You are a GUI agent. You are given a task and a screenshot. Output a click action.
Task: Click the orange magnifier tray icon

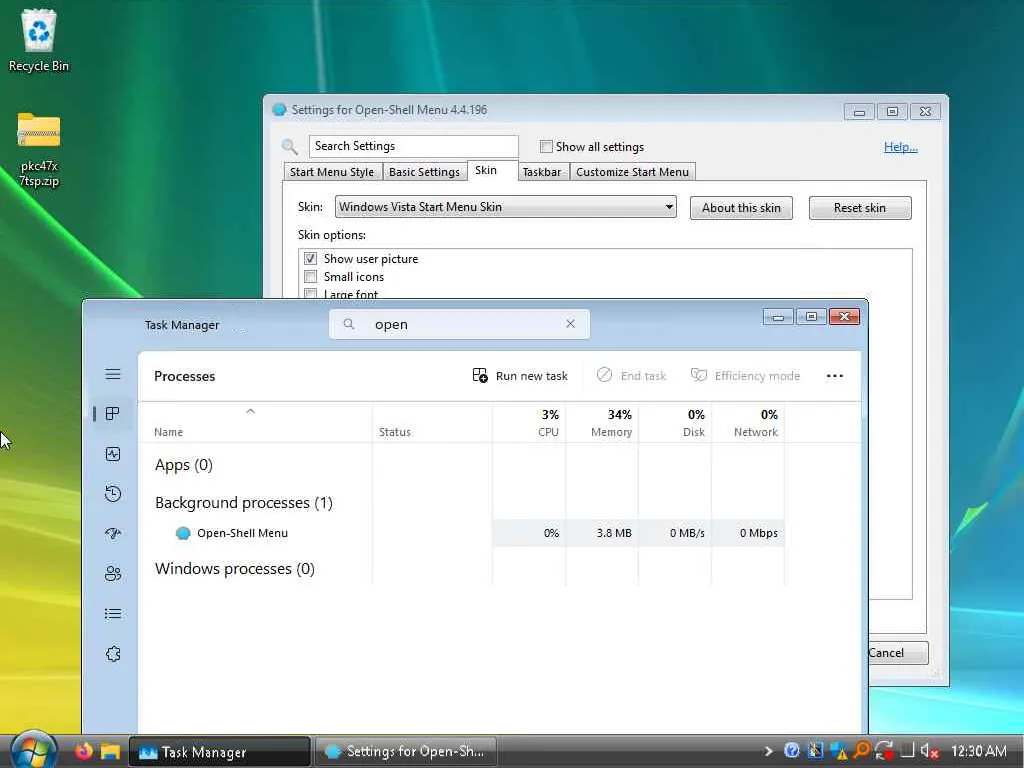[x=861, y=751]
